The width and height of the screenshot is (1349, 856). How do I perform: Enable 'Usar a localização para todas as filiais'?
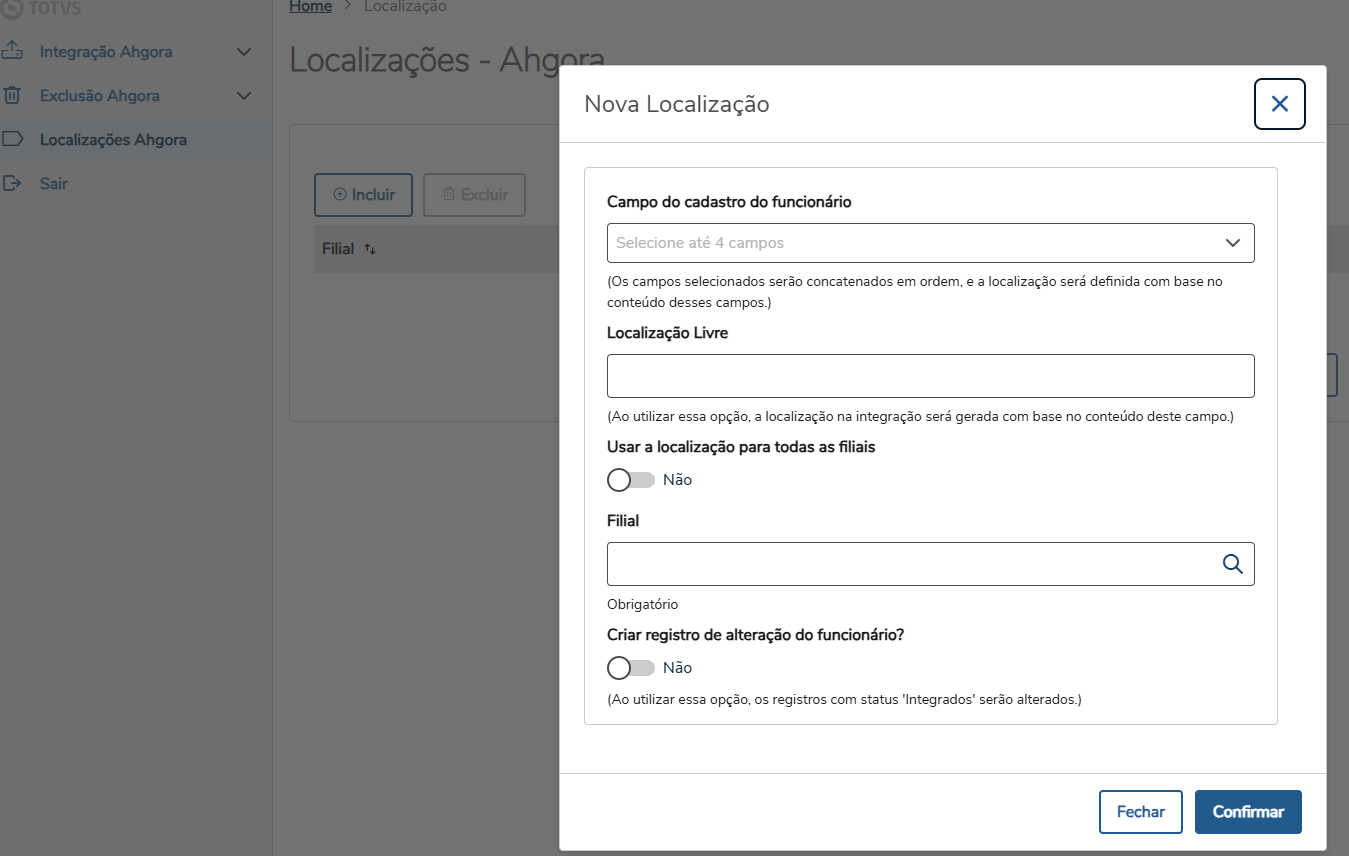[x=631, y=480]
